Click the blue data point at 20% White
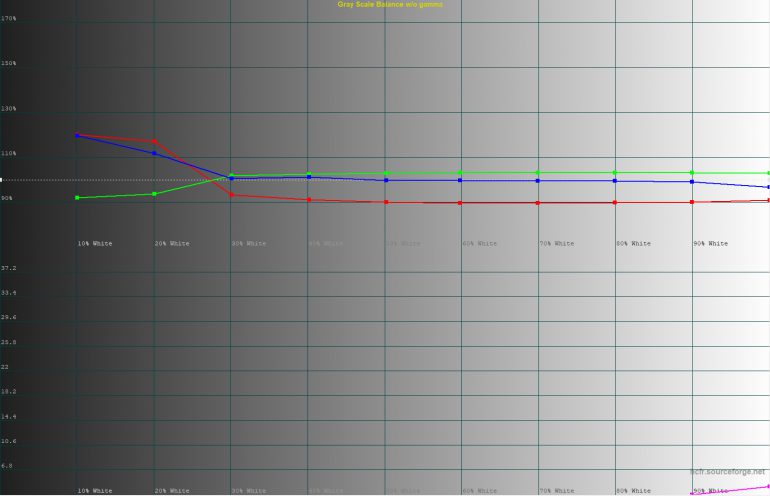The width and height of the screenshot is (770, 496). click(x=154, y=153)
